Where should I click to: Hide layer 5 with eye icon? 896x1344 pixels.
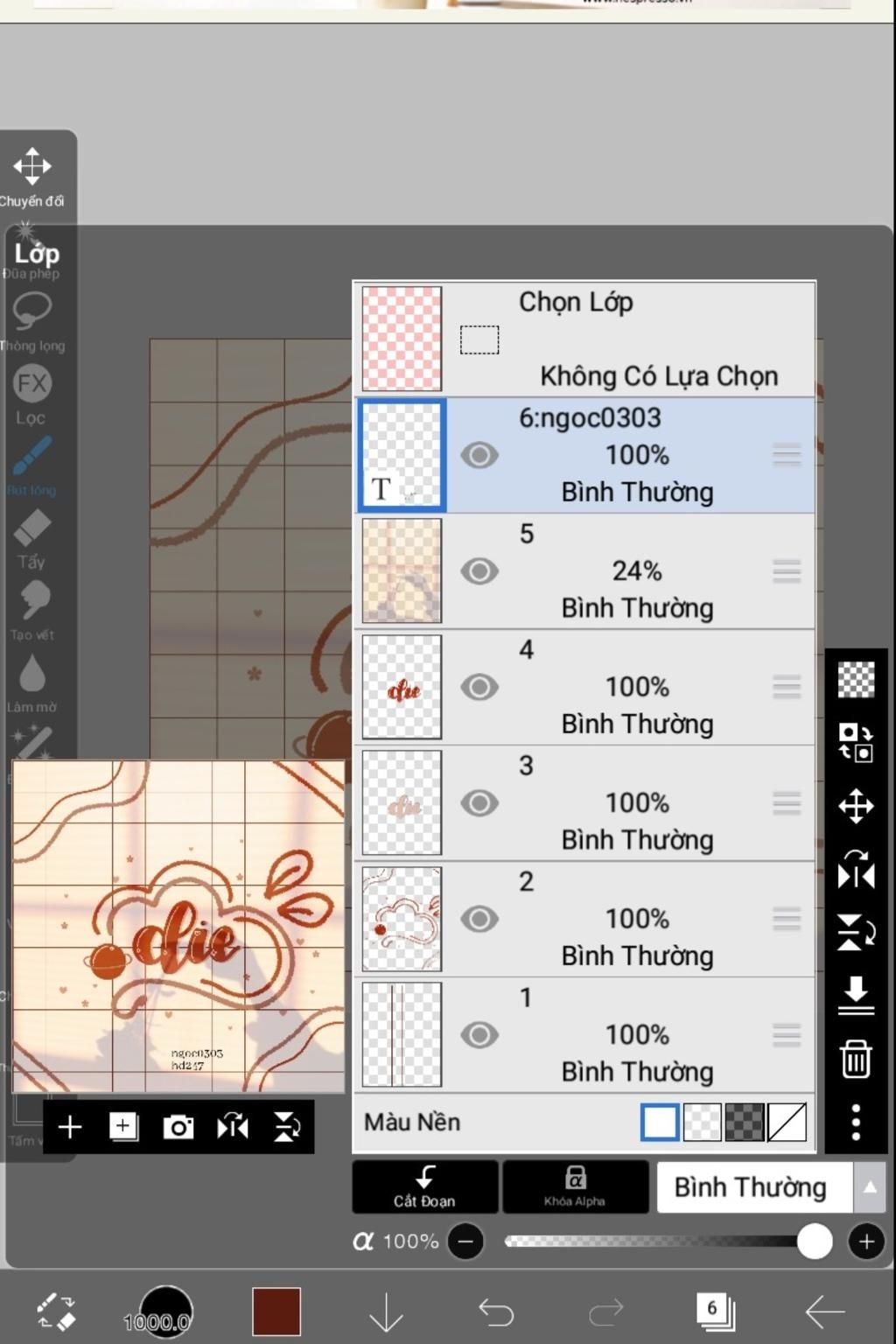479,571
